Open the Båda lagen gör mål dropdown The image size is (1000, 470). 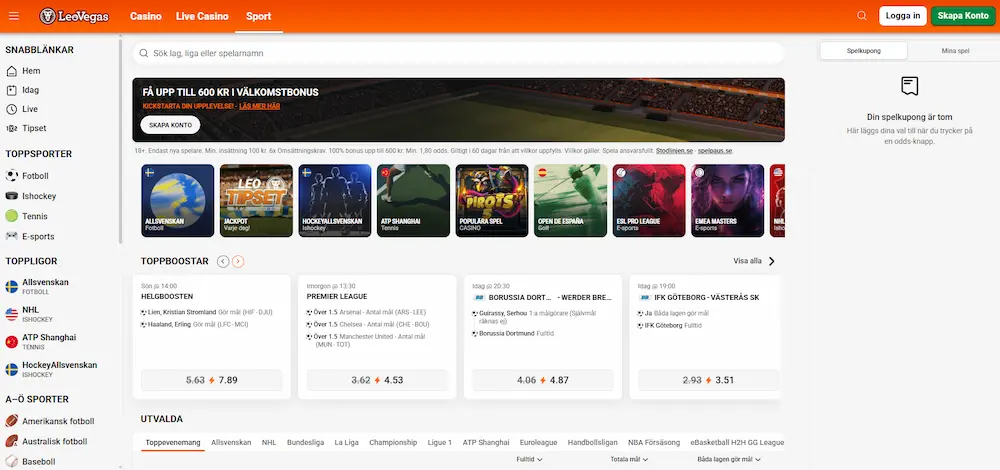[729, 459]
